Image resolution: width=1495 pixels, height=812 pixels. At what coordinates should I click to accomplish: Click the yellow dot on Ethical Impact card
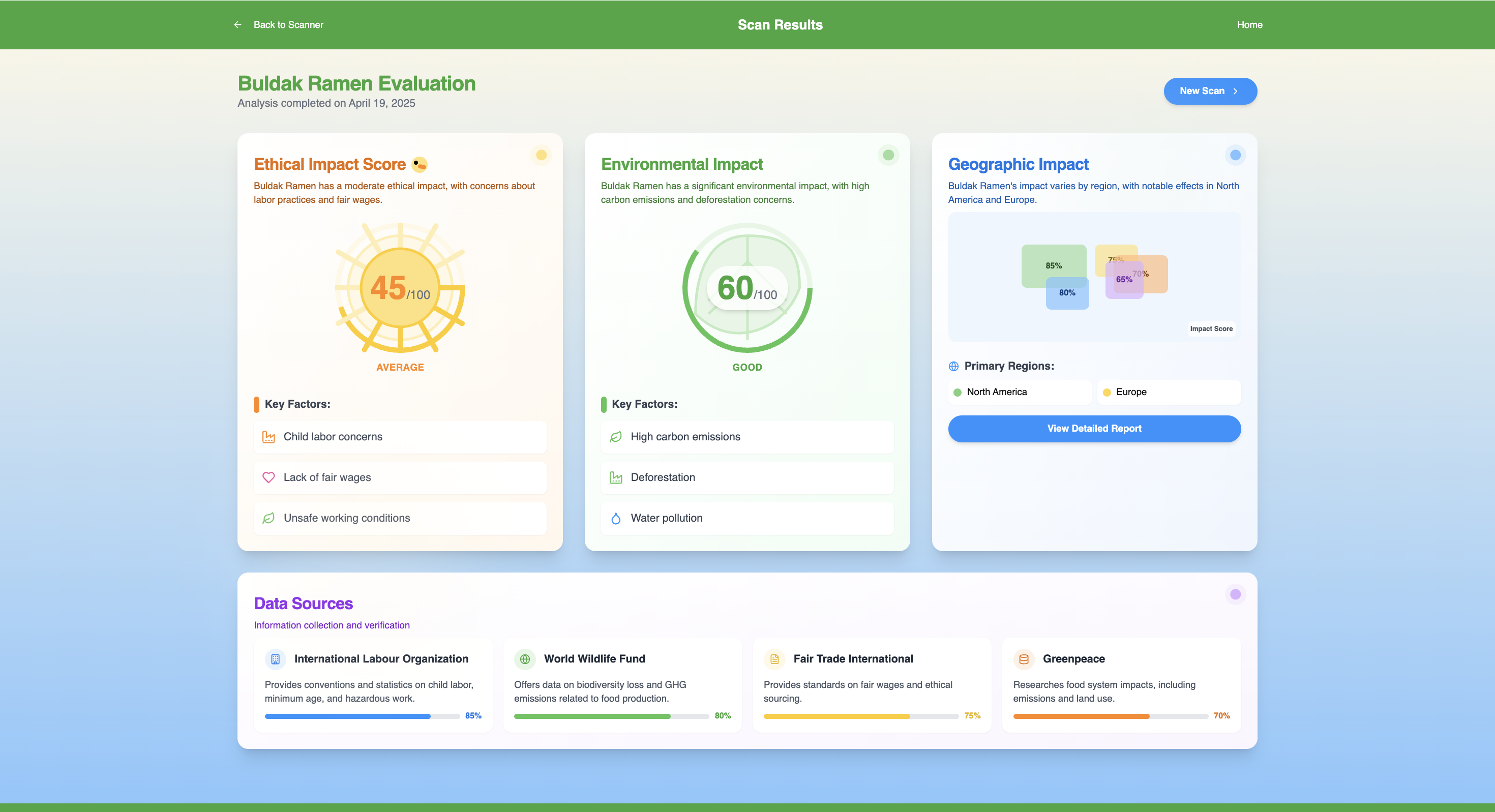[541, 155]
